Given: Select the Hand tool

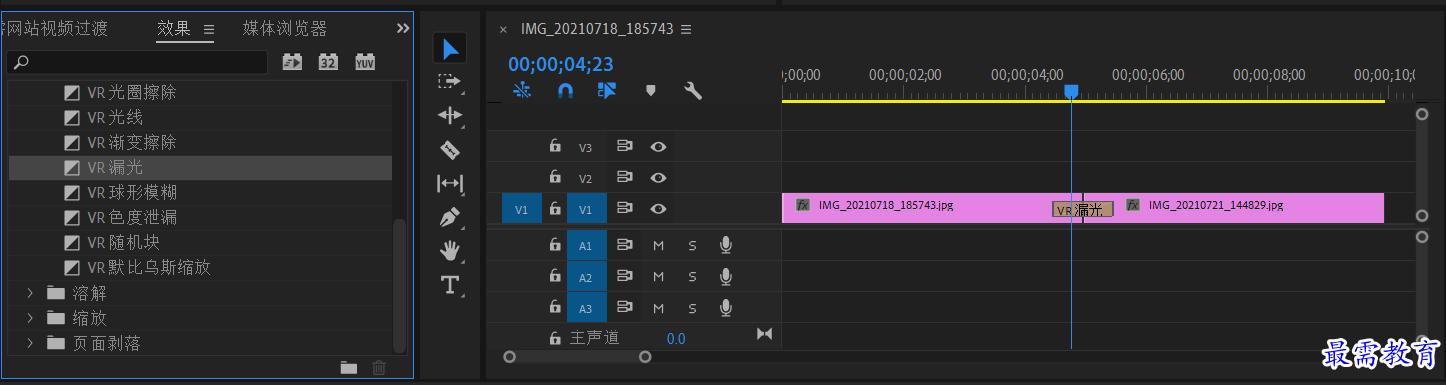Looking at the screenshot, I should (451, 251).
